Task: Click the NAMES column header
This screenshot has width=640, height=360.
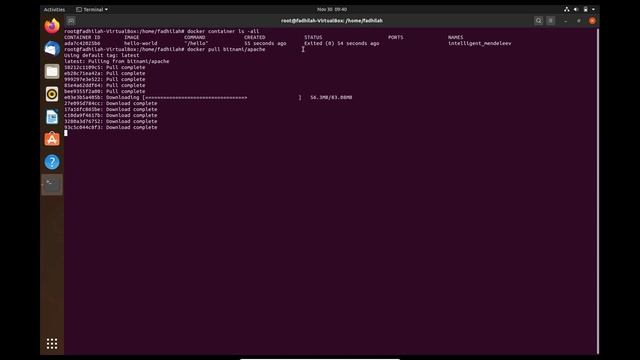Action: (456, 37)
